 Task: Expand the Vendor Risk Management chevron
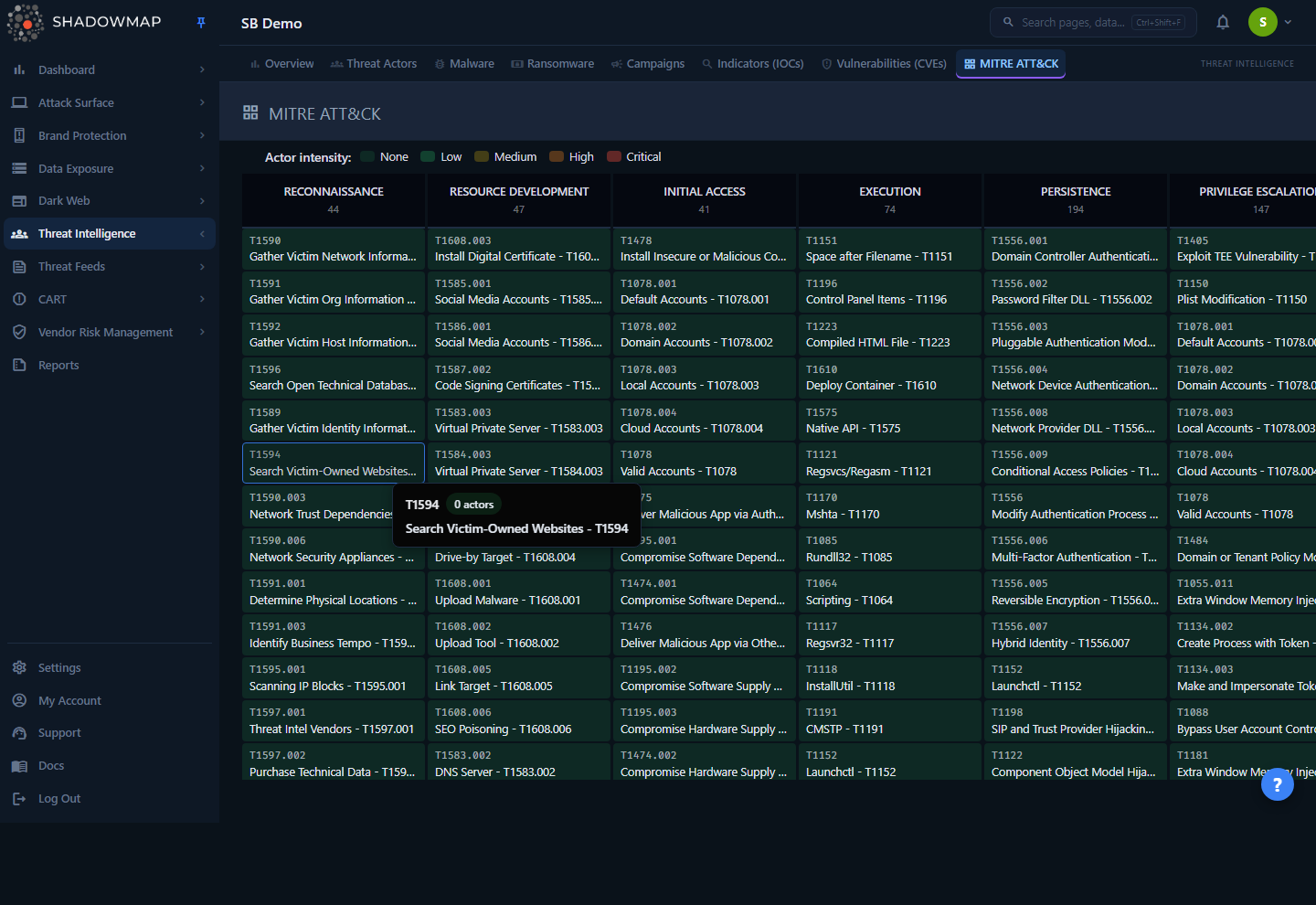202,332
